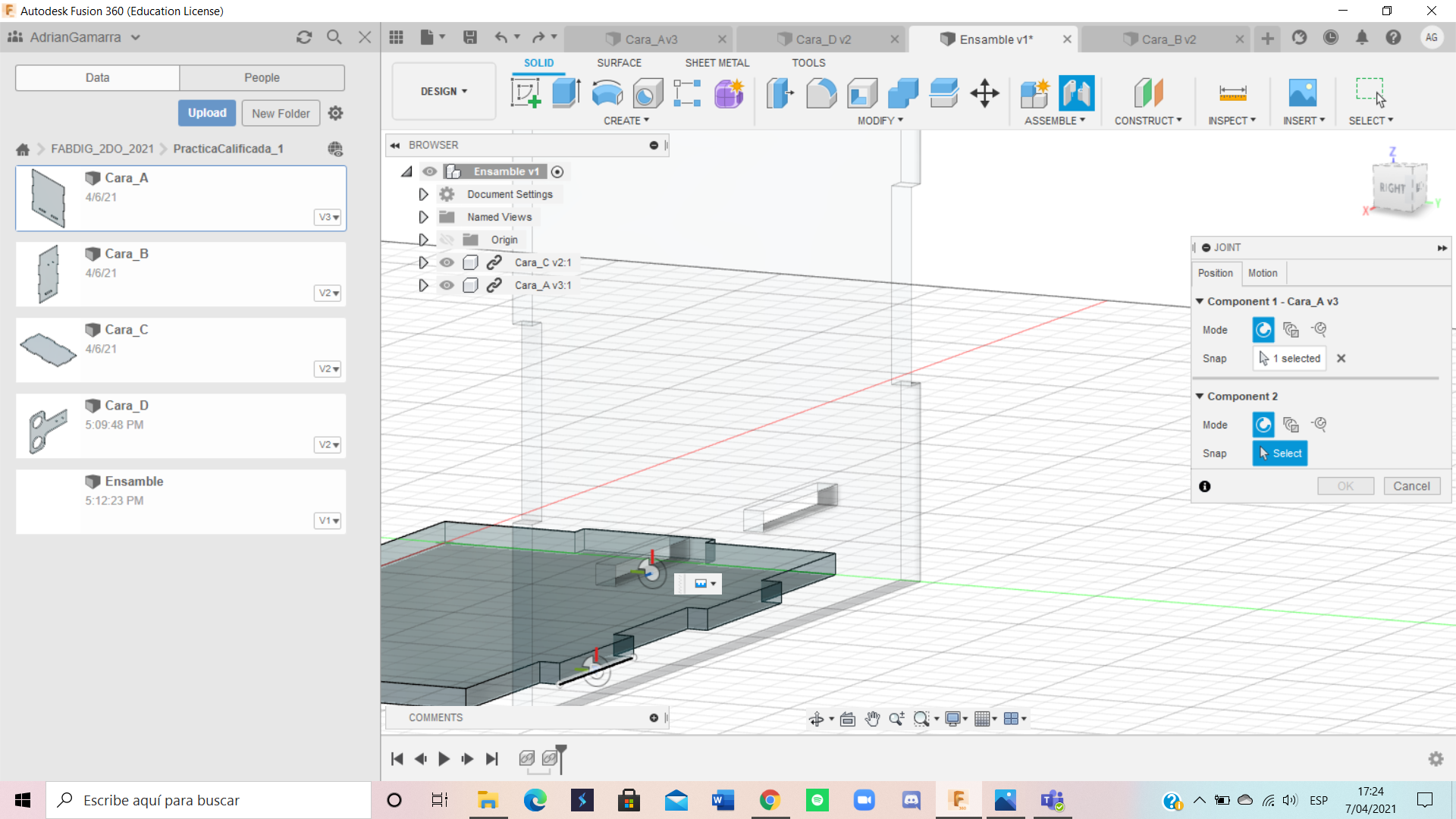Select the Create Sketch tool
Screen dimensions: 1456x819
[526, 93]
